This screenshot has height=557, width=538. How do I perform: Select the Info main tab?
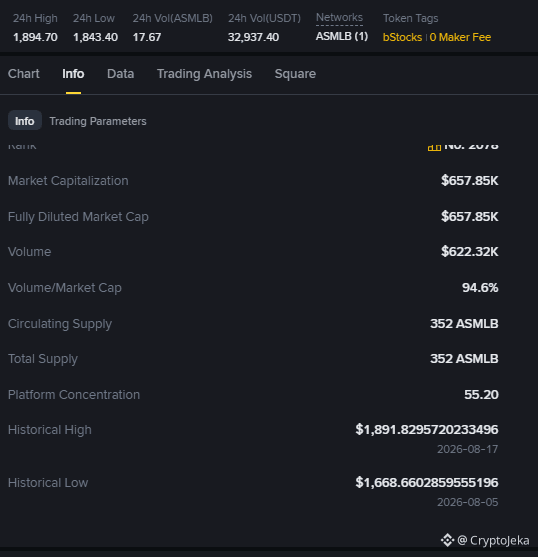[73, 74]
